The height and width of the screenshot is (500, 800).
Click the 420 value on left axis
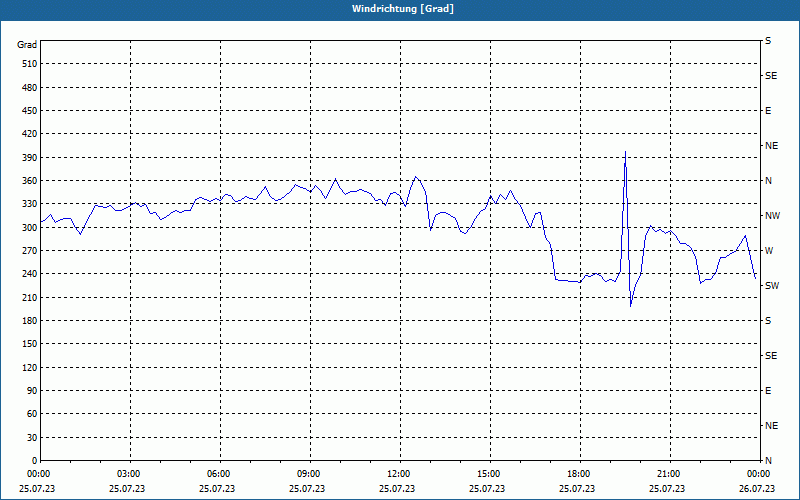coord(30,134)
